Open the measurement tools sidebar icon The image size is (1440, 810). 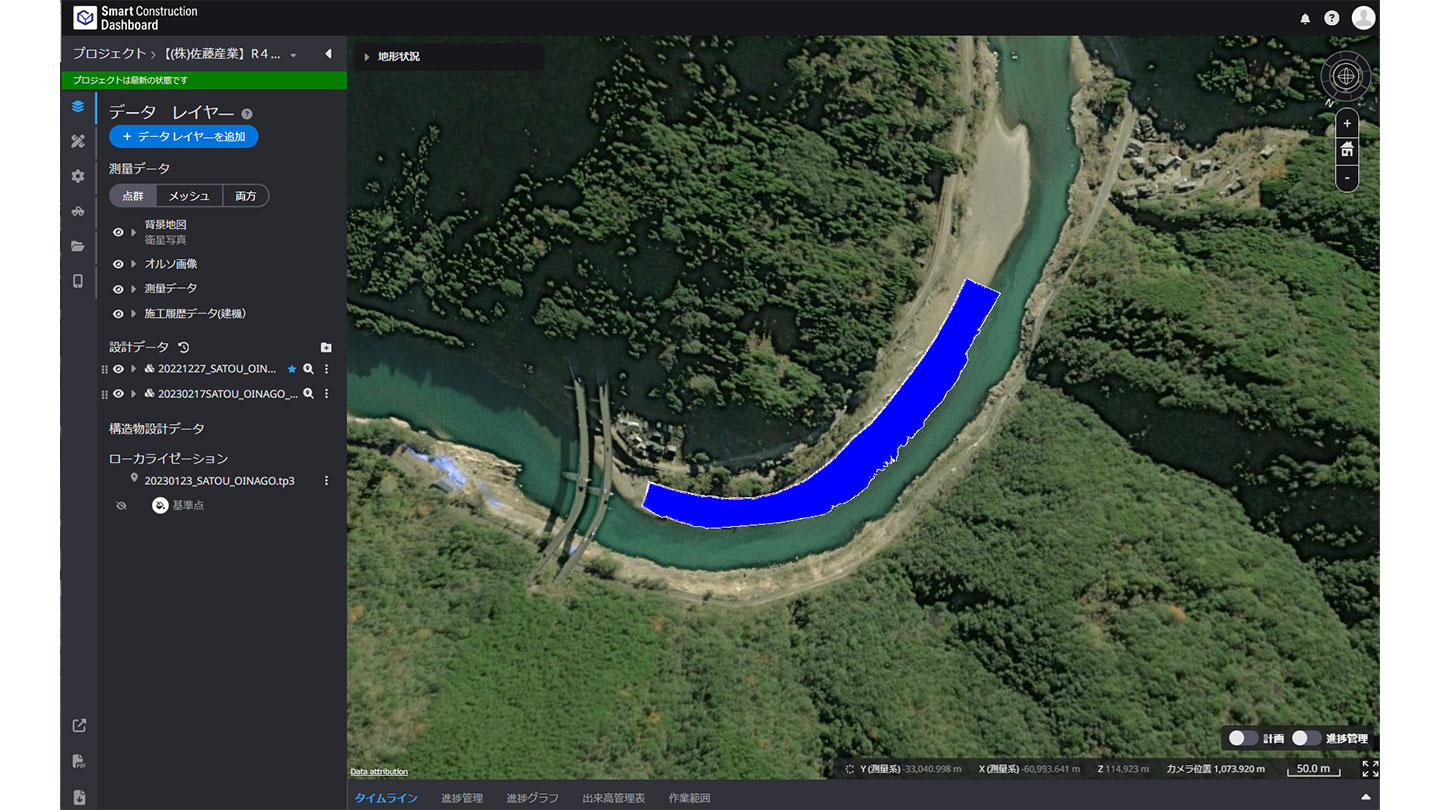pyautogui.click(x=78, y=142)
